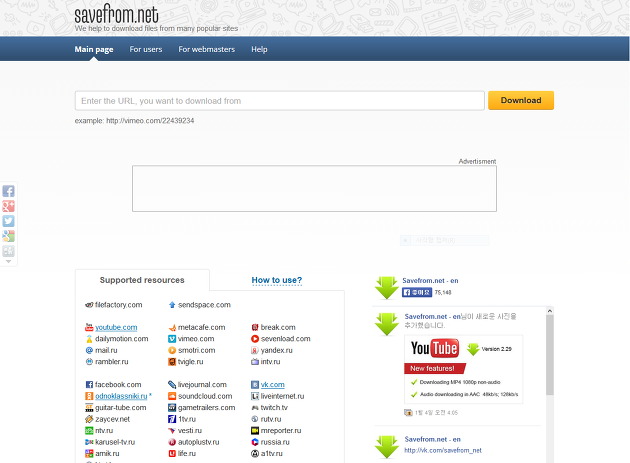Click the smotri.com site icon
Viewport: 630px width, 463px height.
172,350
